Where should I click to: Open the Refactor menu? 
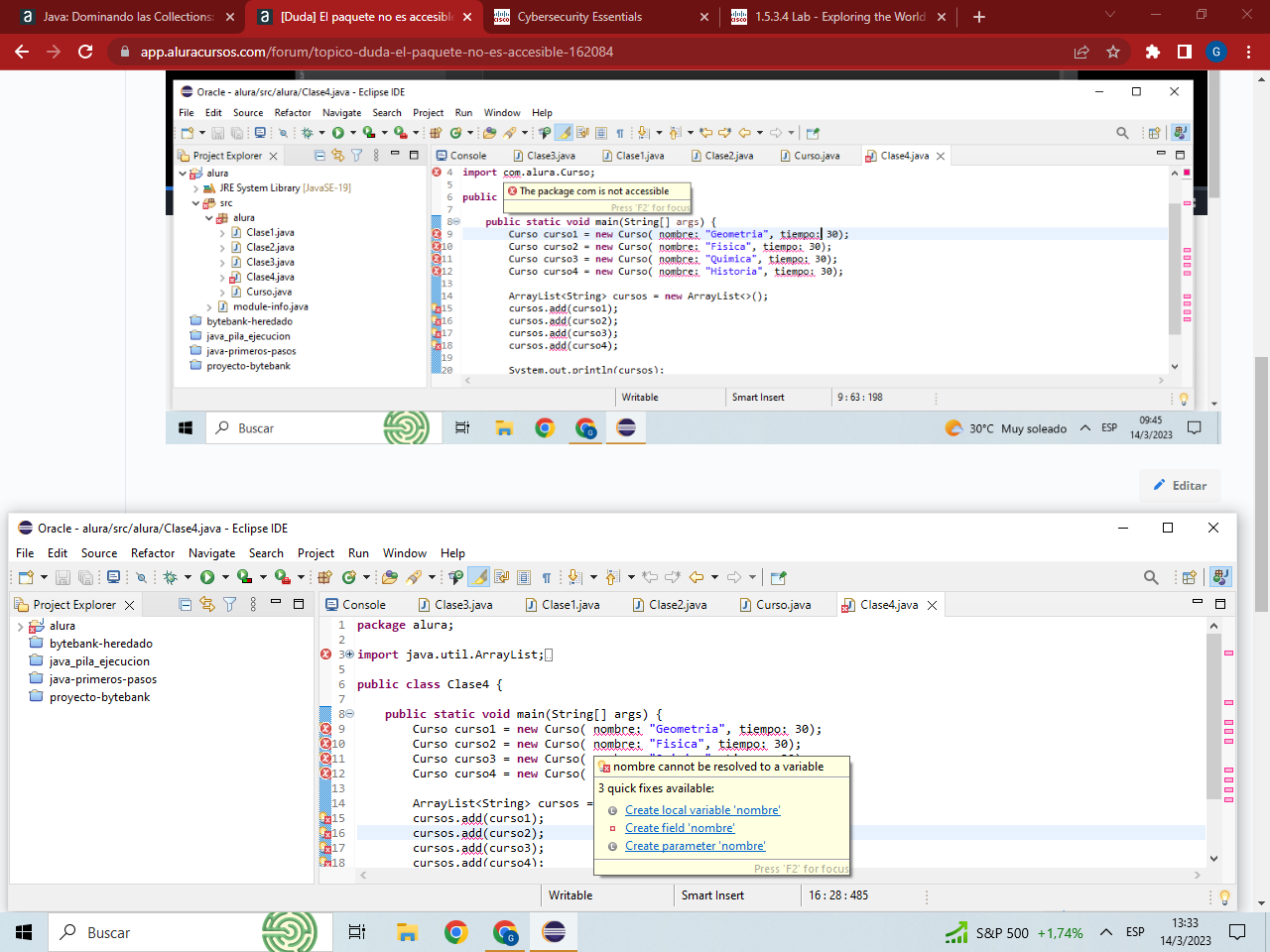(x=153, y=553)
